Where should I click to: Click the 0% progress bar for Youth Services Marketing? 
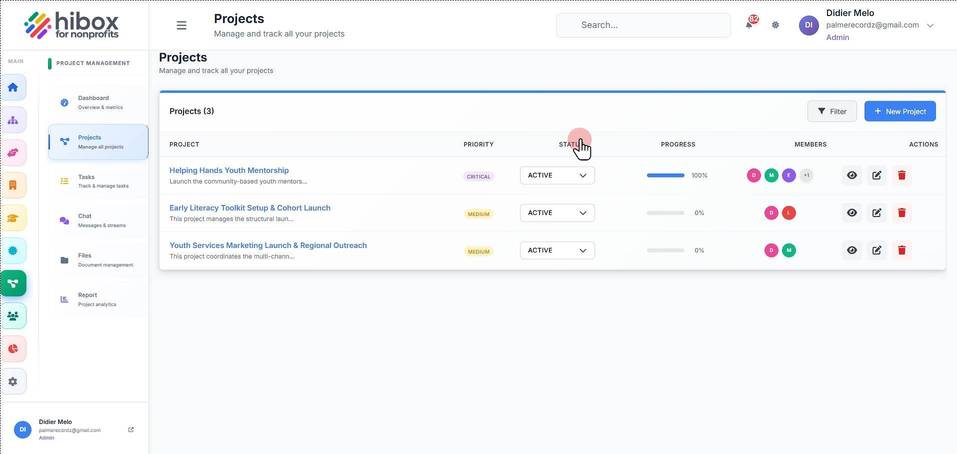click(x=665, y=250)
